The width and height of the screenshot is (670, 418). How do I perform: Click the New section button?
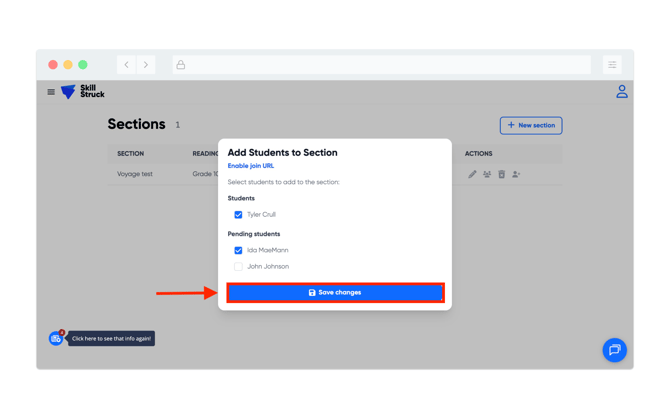point(531,125)
